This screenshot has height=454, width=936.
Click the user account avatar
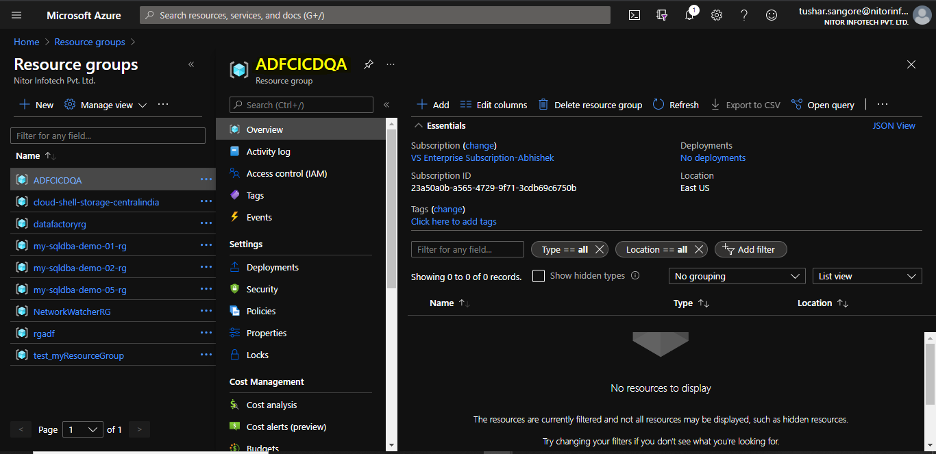pyautogui.click(x=920, y=16)
